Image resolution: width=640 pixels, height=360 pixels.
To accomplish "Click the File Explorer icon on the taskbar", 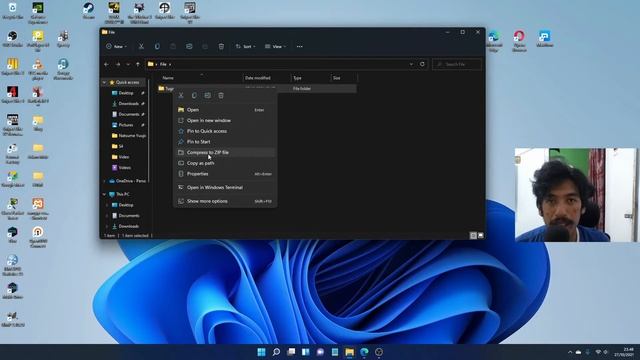I will [x=350, y=352].
